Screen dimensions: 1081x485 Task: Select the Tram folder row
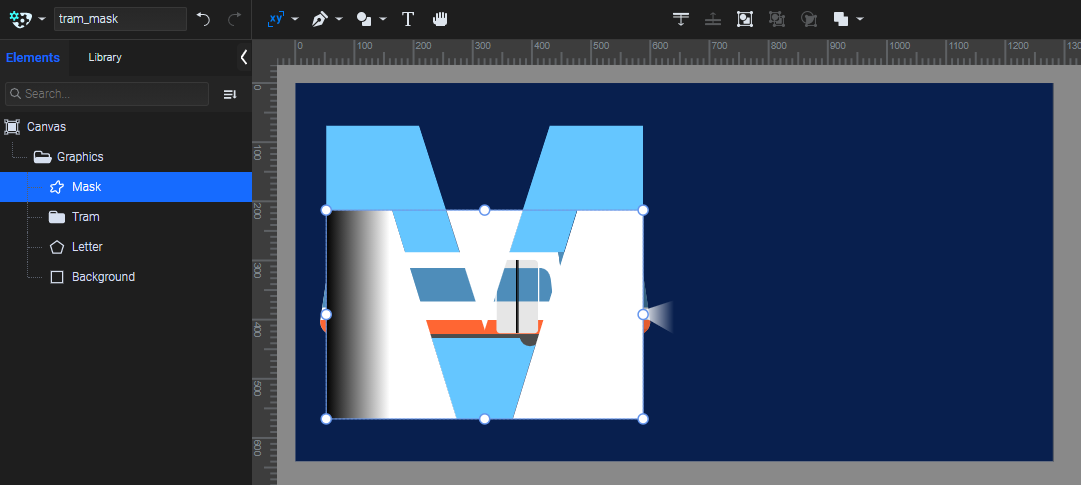point(125,217)
